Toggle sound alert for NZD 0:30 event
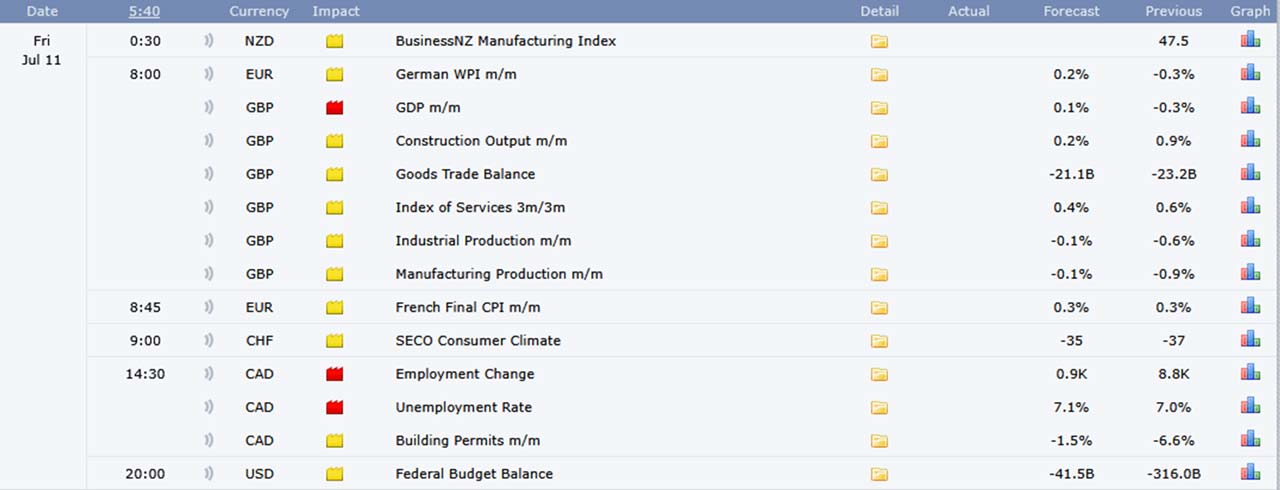 (x=209, y=41)
